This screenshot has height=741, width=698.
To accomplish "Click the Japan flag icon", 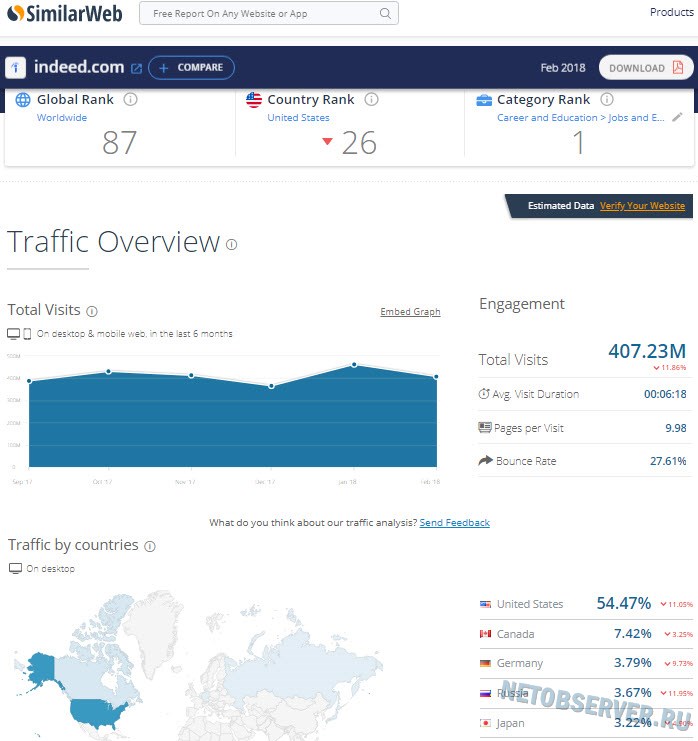I will tap(485, 723).
